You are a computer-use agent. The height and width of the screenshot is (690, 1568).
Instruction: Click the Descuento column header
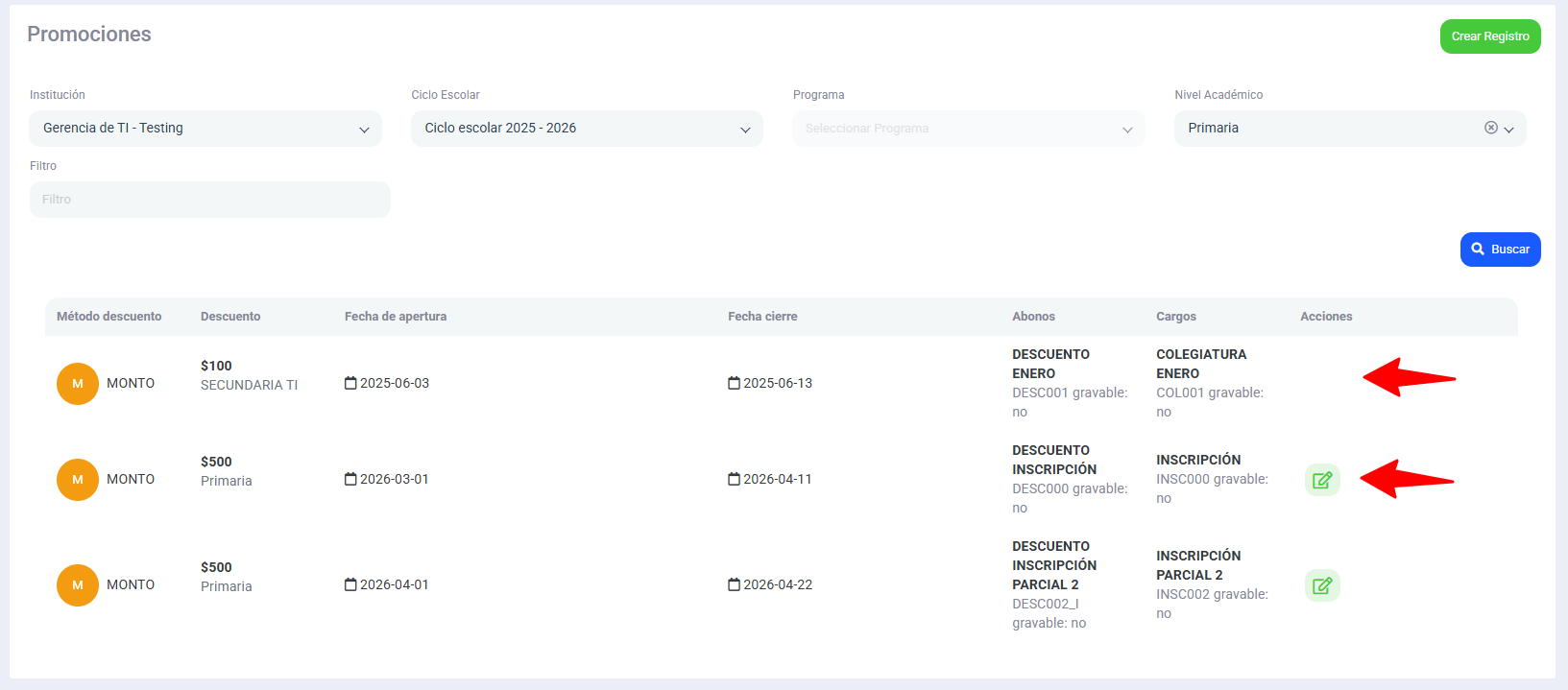pyautogui.click(x=230, y=317)
